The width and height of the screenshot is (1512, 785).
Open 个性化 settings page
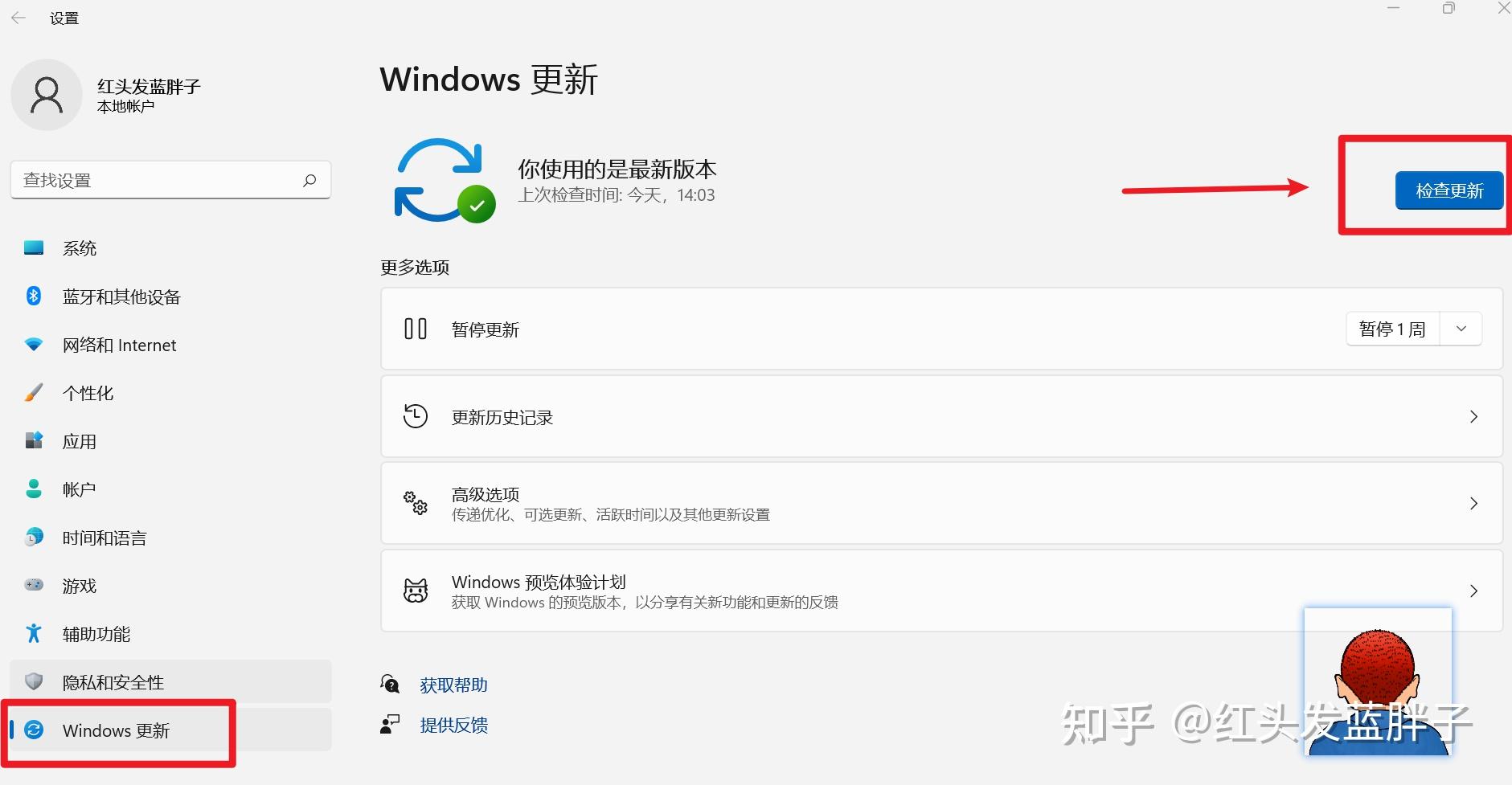(170, 393)
